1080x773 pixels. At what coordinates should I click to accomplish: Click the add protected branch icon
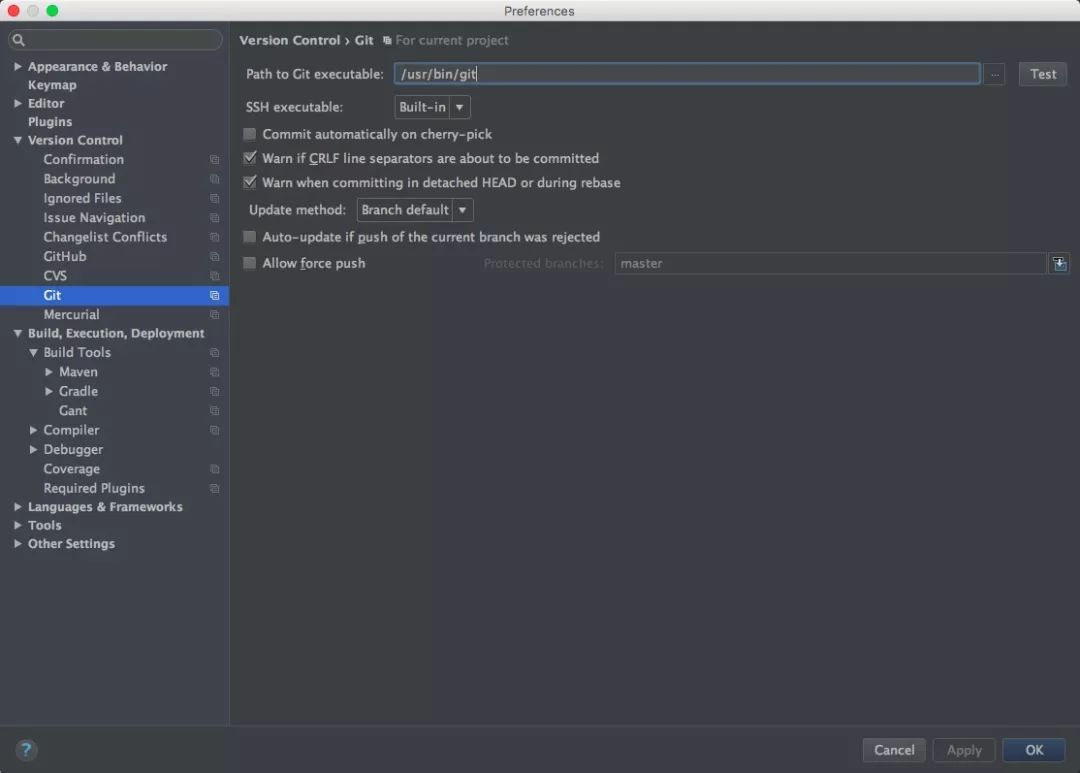click(1059, 263)
